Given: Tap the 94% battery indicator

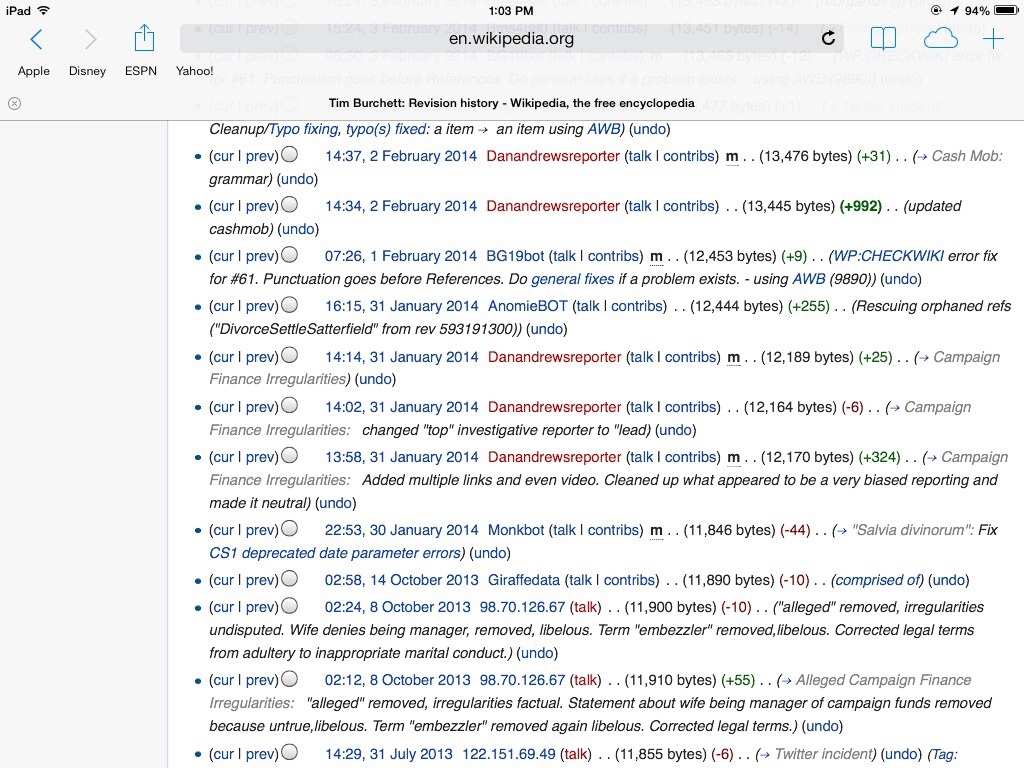Looking at the screenshot, I should point(991,10).
